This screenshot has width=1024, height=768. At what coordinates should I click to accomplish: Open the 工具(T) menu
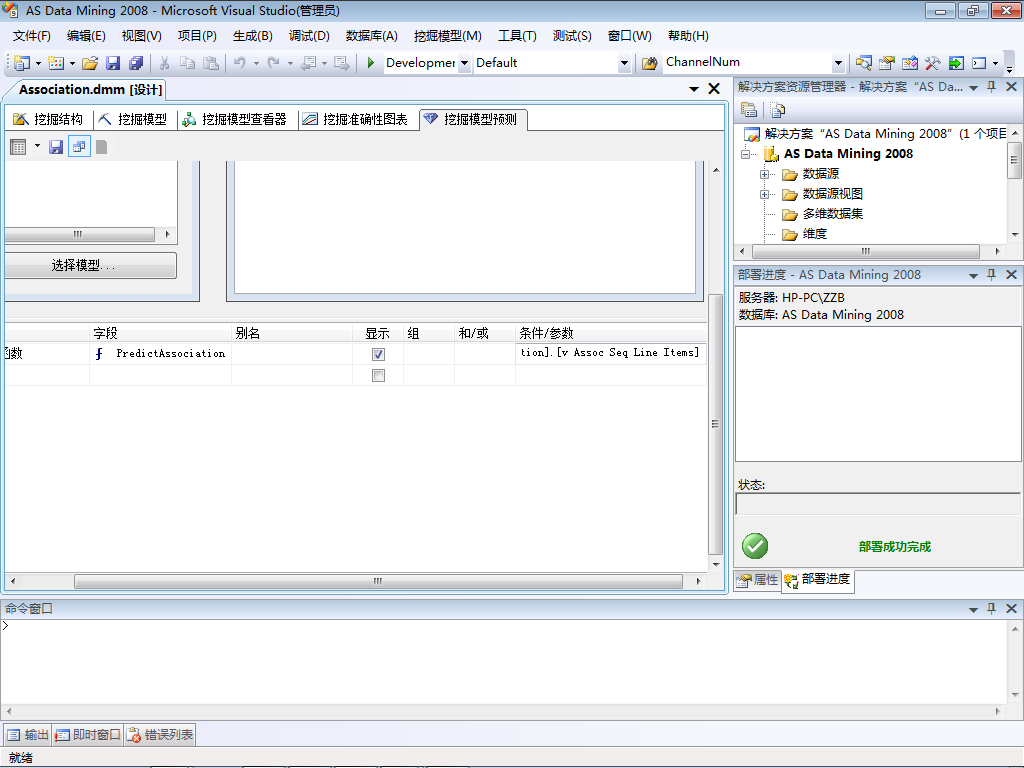point(517,36)
